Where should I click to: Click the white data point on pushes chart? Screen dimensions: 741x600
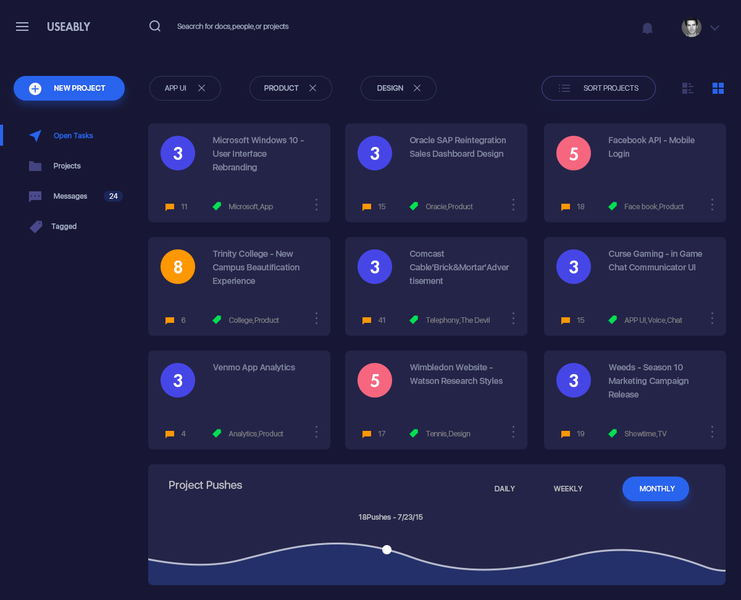(x=387, y=549)
